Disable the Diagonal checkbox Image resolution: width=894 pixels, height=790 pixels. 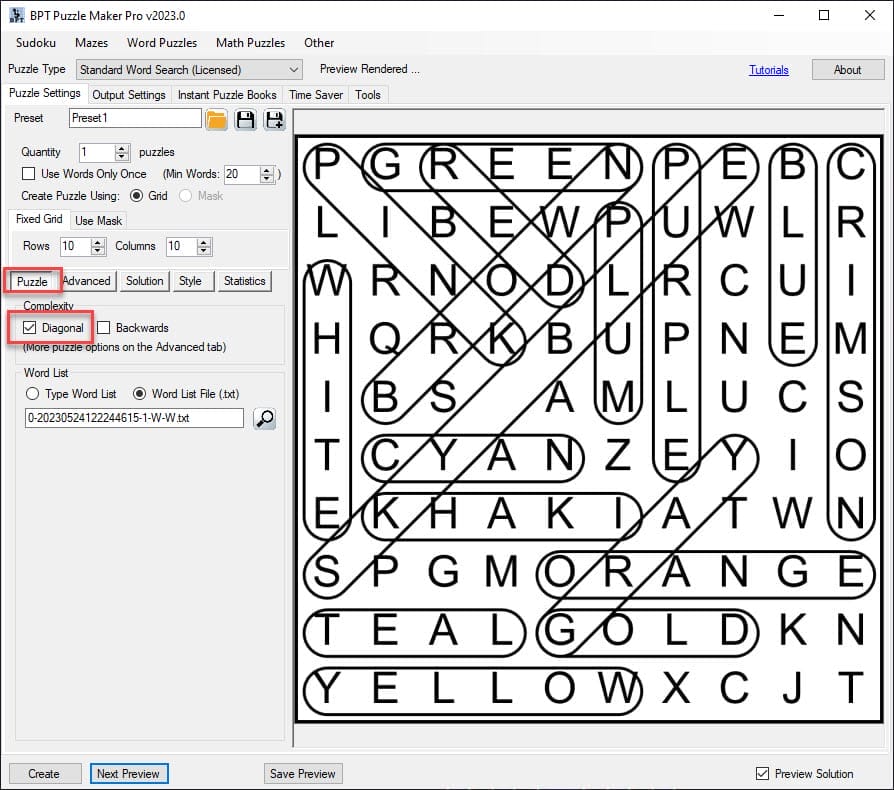tap(30, 328)
